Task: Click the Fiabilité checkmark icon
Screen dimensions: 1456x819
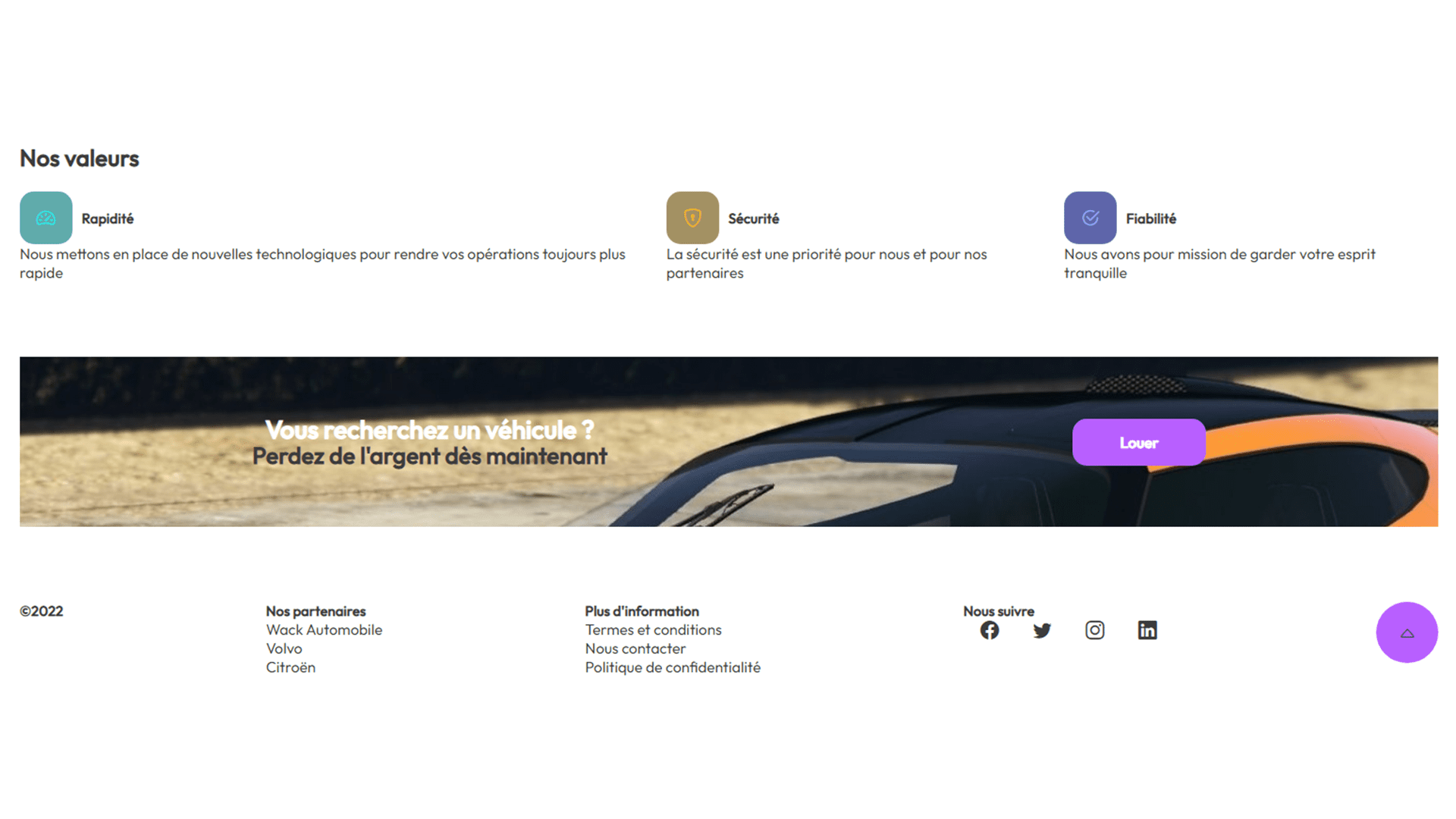Action: [1090, 218]
